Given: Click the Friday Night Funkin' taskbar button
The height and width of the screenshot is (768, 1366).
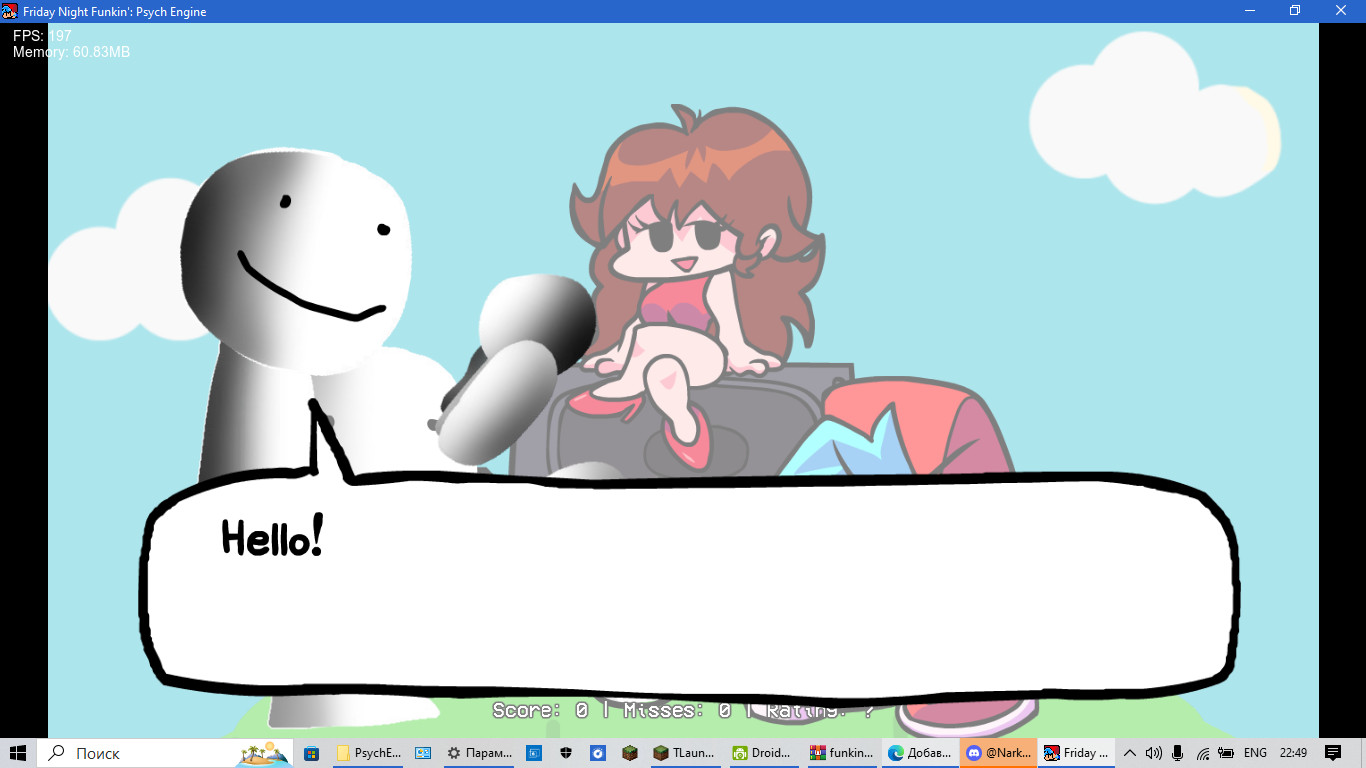Looking at the screenshot, I should tap(1075, 753).
